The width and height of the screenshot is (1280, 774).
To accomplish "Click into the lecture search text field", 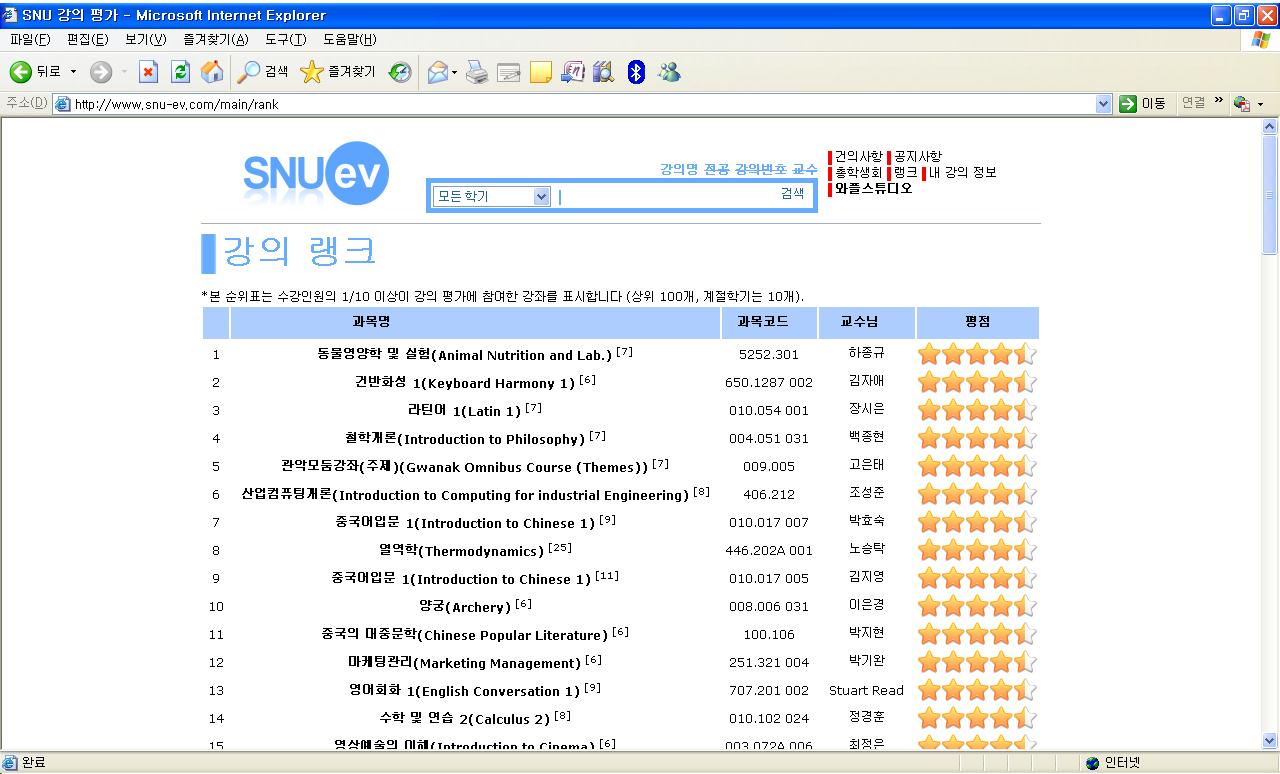I will click(x=665, y=196).
